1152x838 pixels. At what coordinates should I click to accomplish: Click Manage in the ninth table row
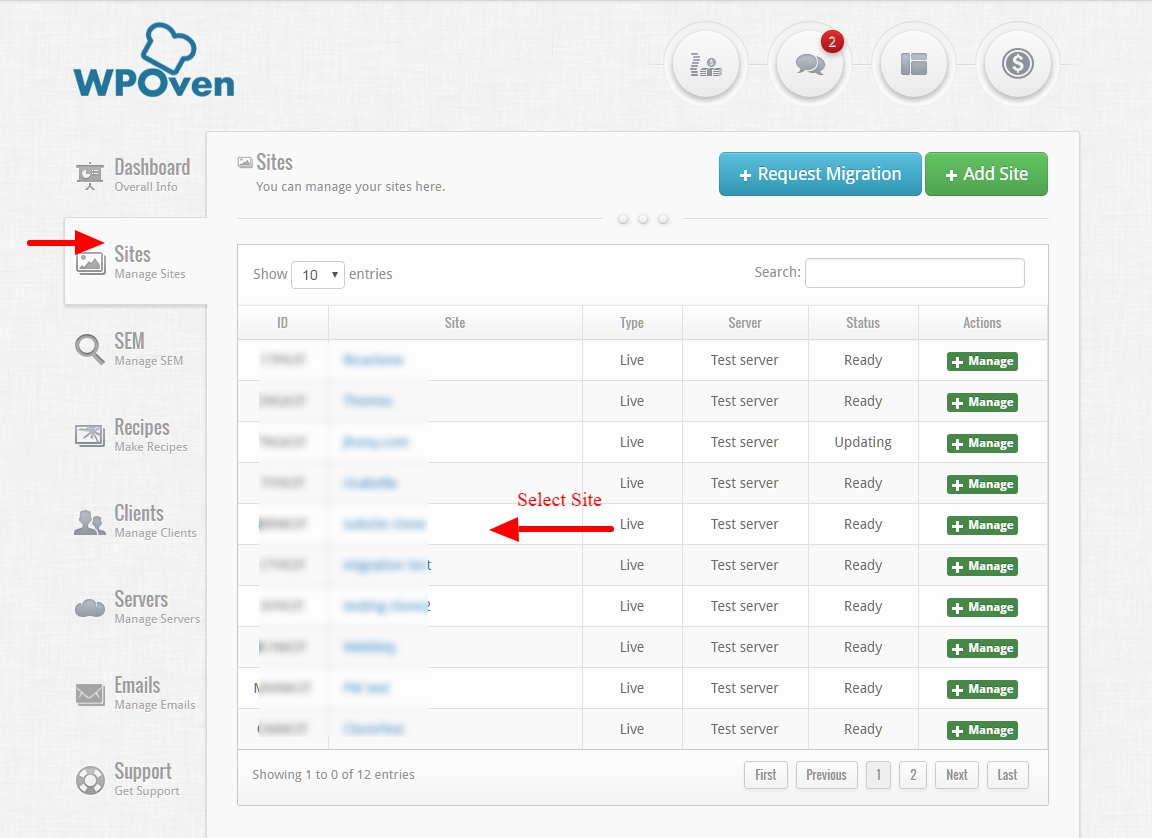point(982,690)
